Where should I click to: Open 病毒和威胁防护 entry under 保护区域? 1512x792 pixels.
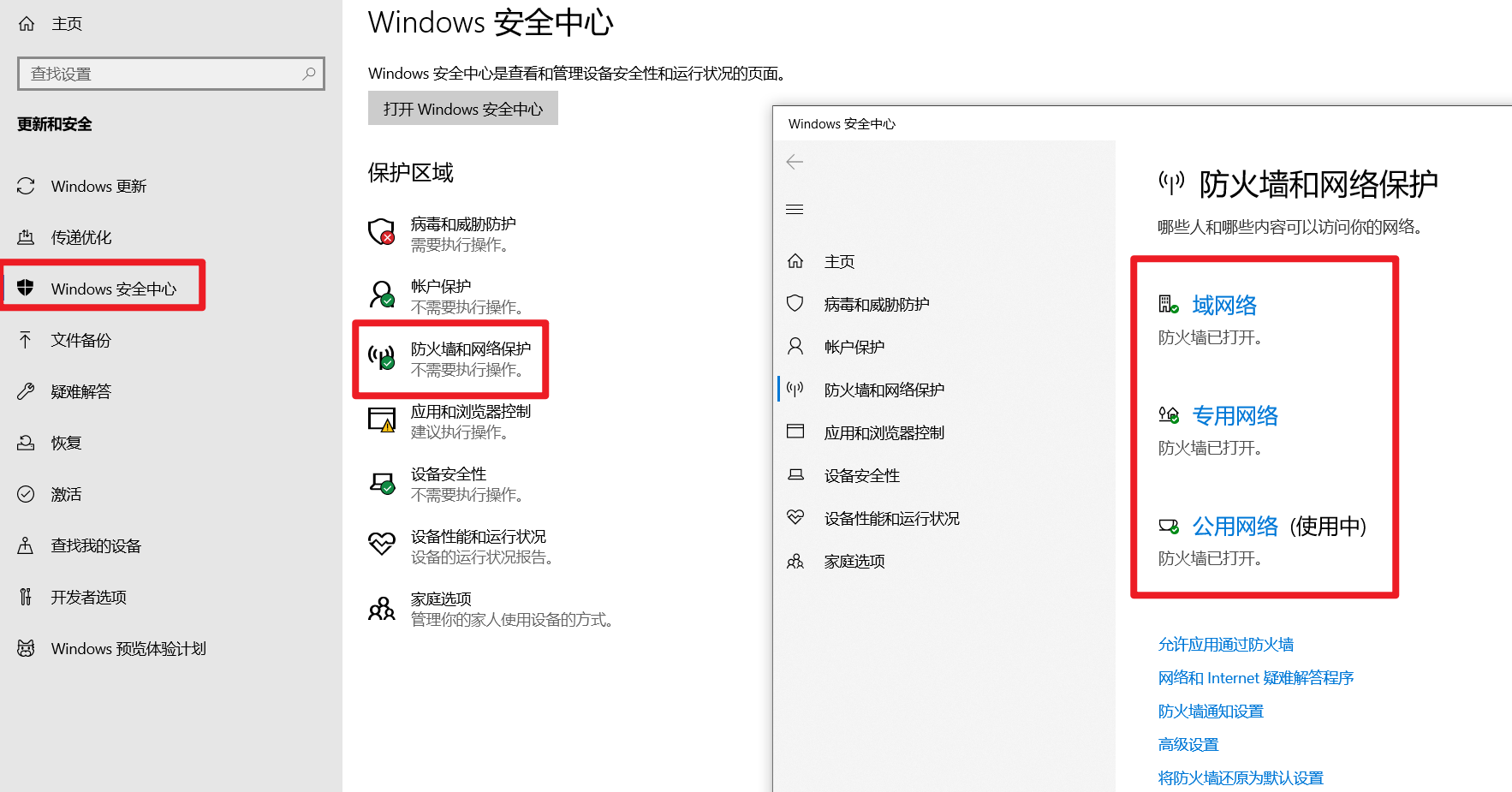point(442,234)
